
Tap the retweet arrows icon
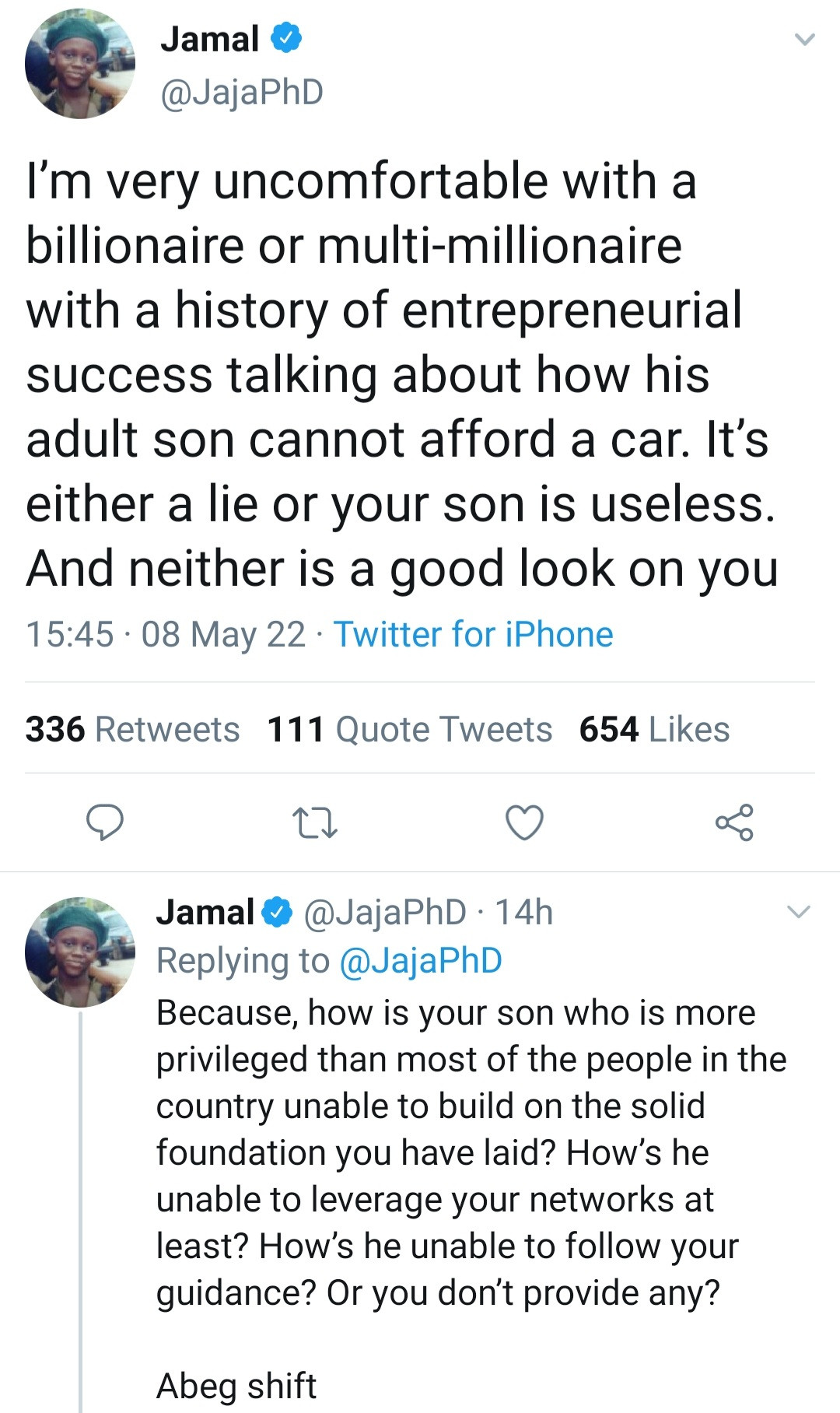(314, 822)
